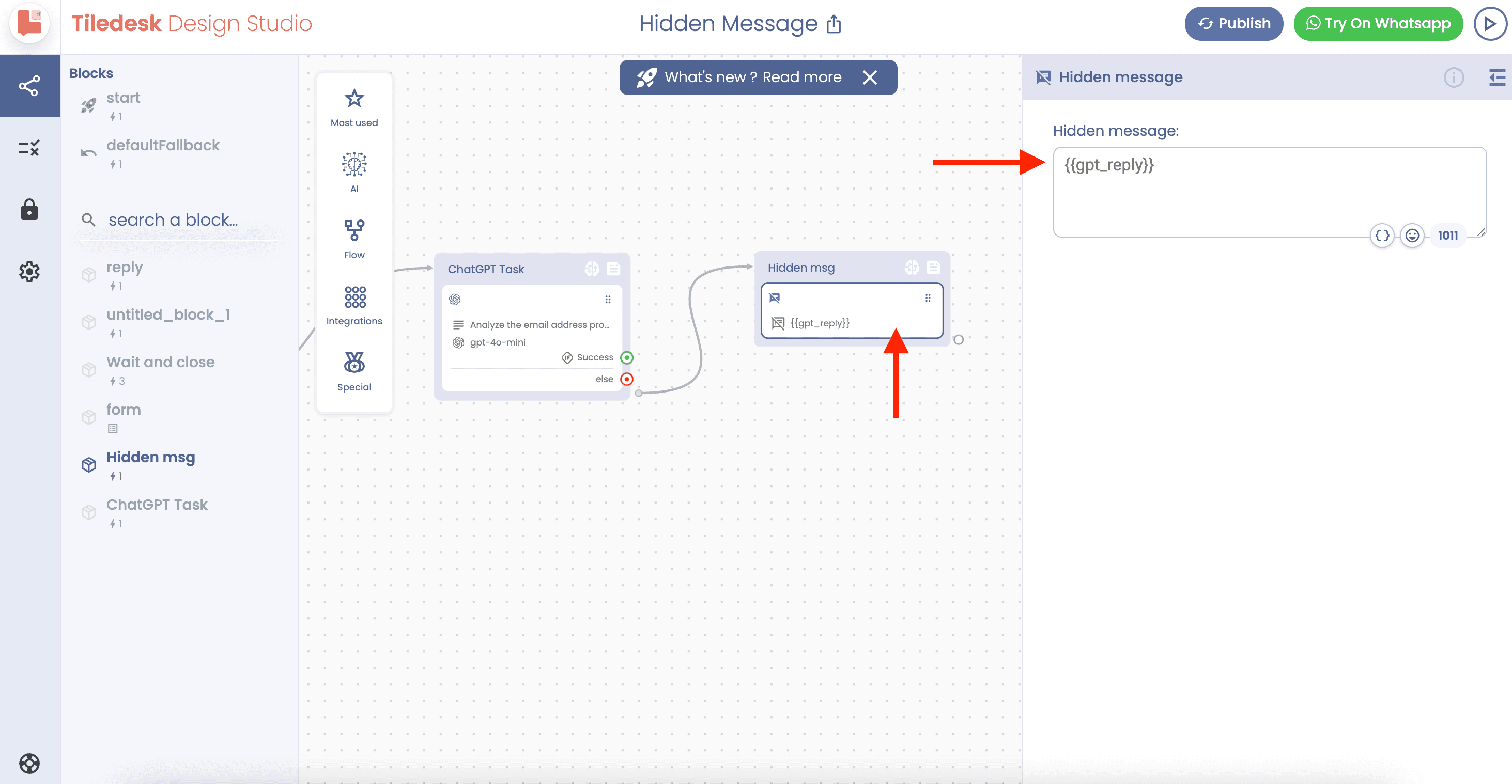Click hidden message action drag handle
This screenshot has height=784, width=1512.
tap(928, 298)
